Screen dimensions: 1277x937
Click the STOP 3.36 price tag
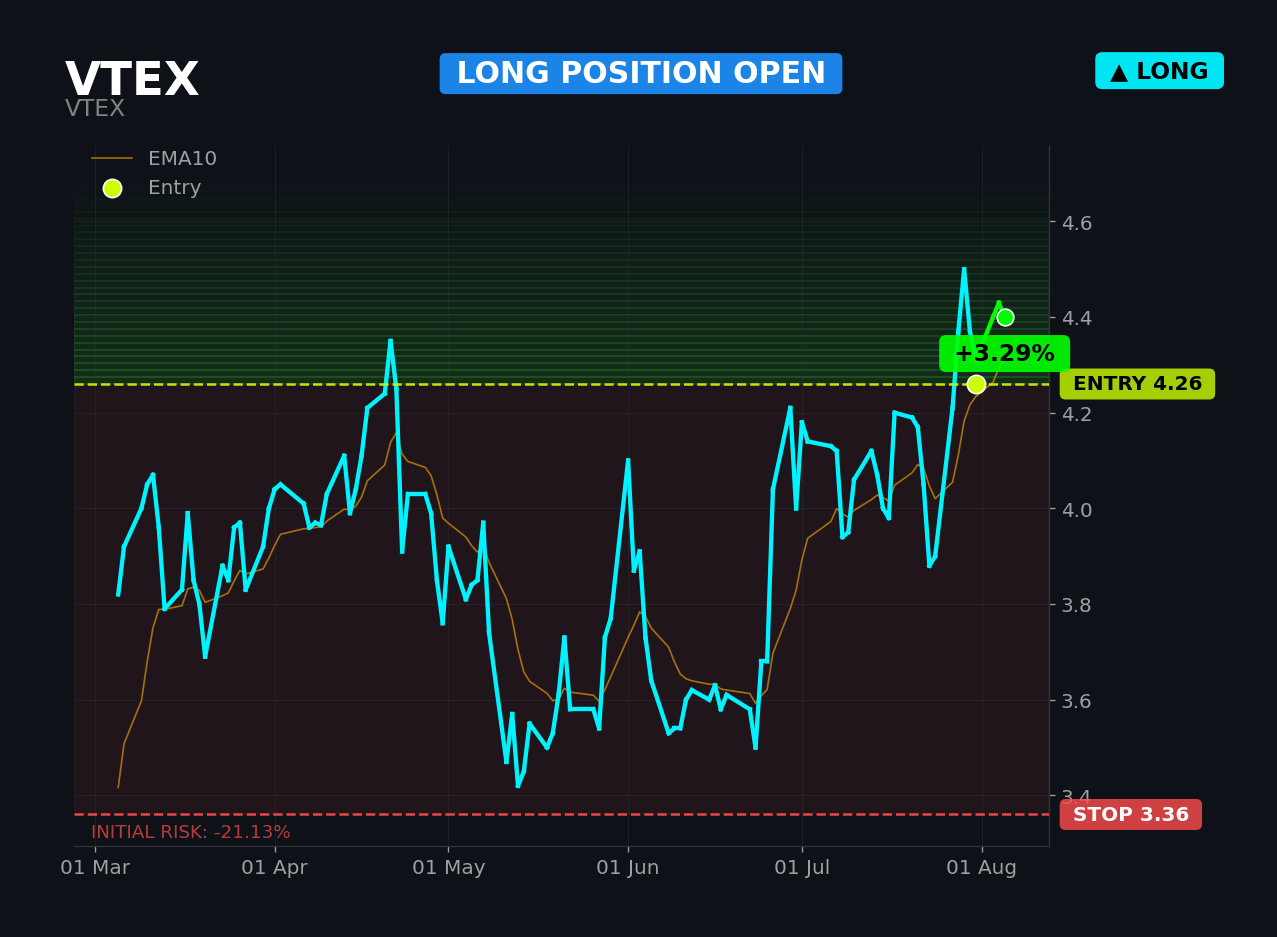(1131, 815)
